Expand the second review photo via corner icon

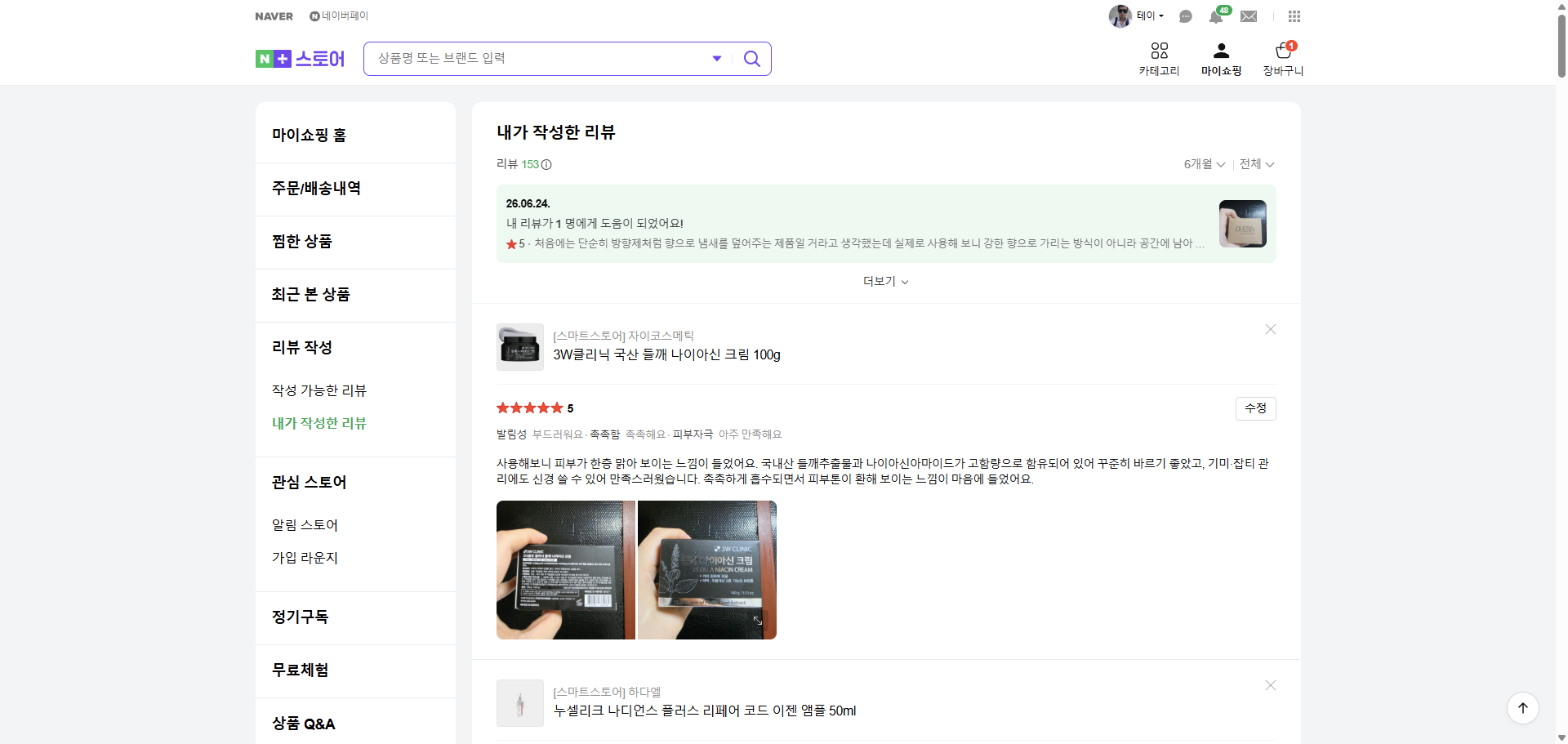pos(758,621)
